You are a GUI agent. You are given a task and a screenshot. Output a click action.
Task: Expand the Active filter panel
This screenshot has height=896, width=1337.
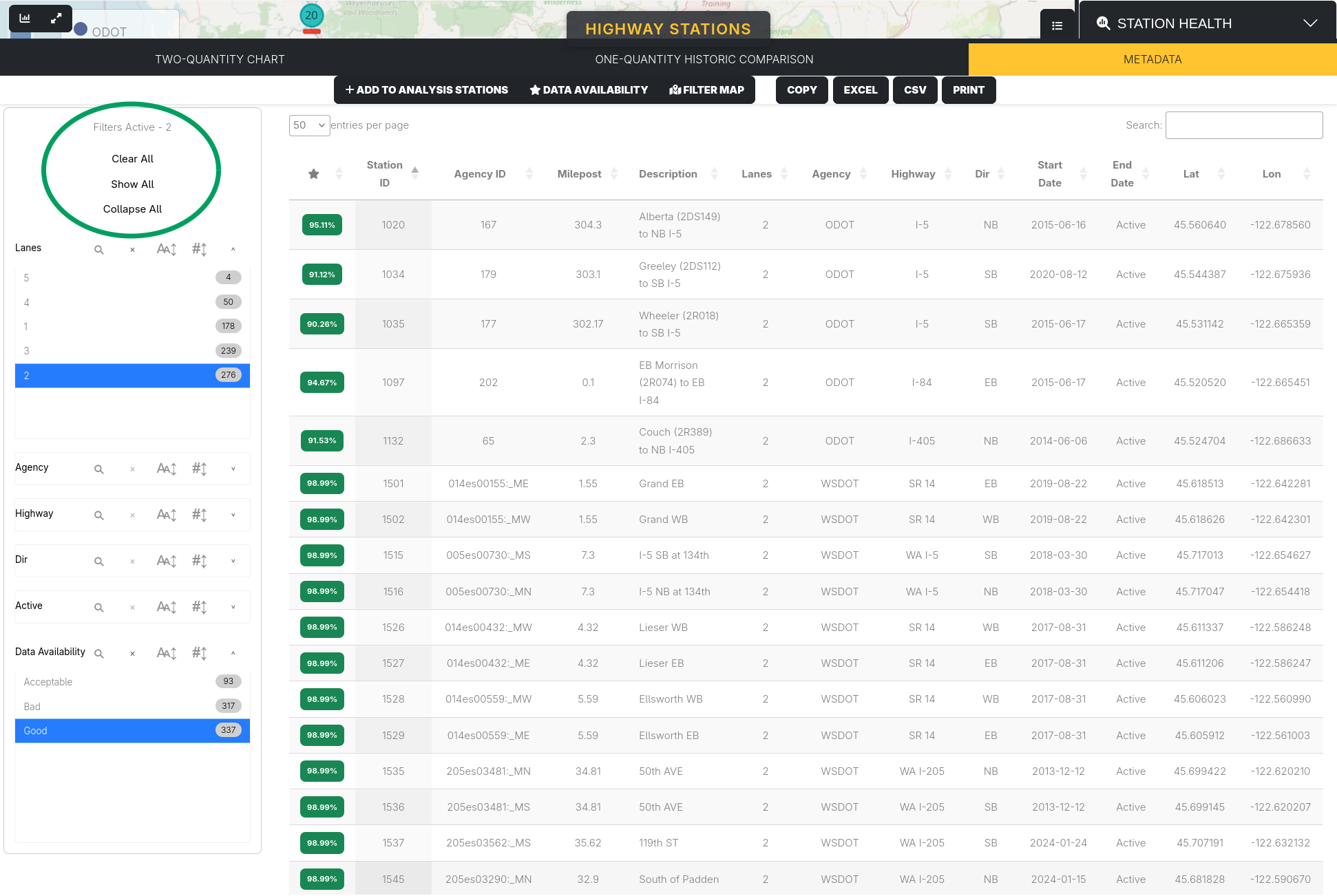click(x=233, y=607)
